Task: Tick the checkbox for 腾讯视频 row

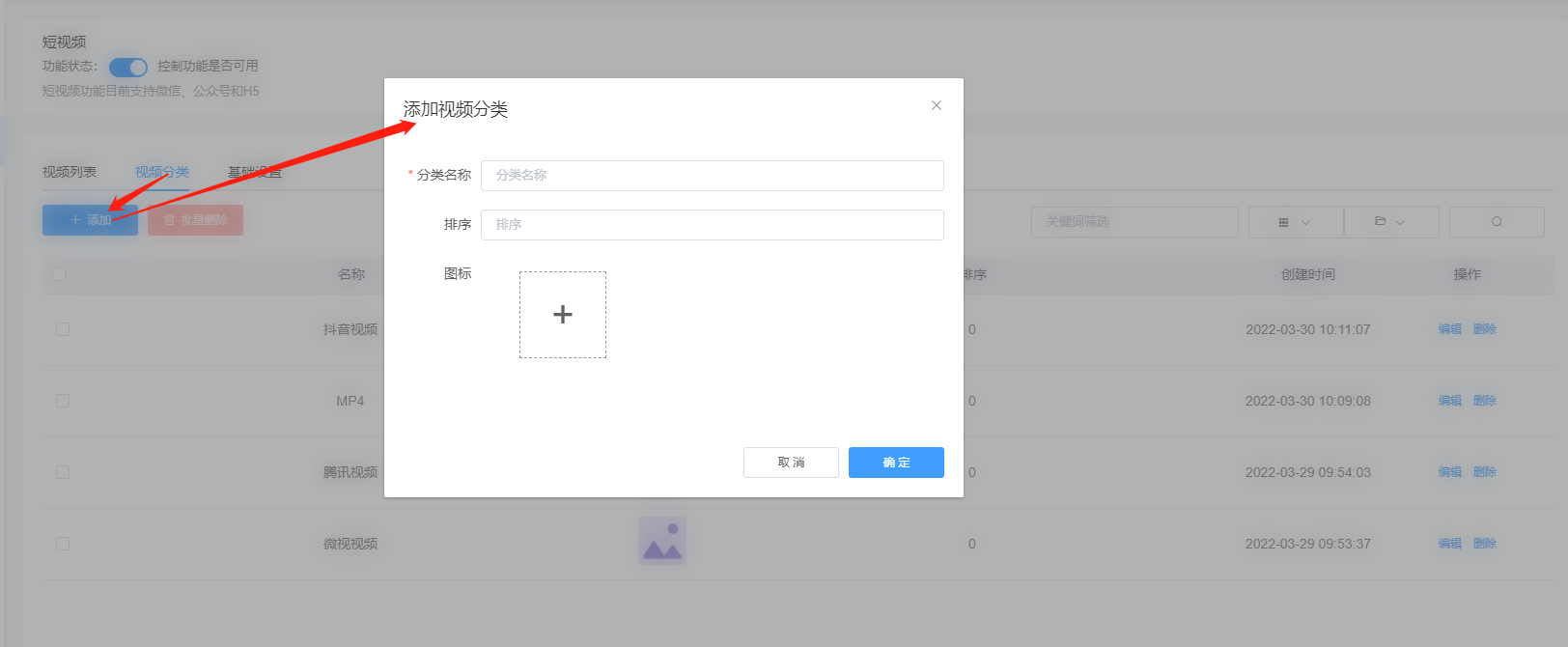Action: click(x=63, y=472)
